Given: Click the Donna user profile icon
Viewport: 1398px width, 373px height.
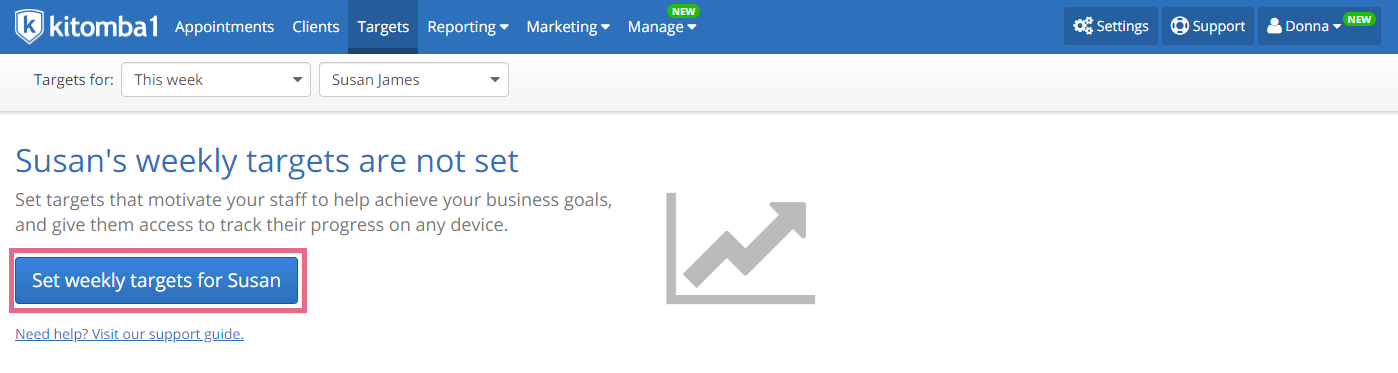Looking at the screenshot, I should coord(1274,26).
